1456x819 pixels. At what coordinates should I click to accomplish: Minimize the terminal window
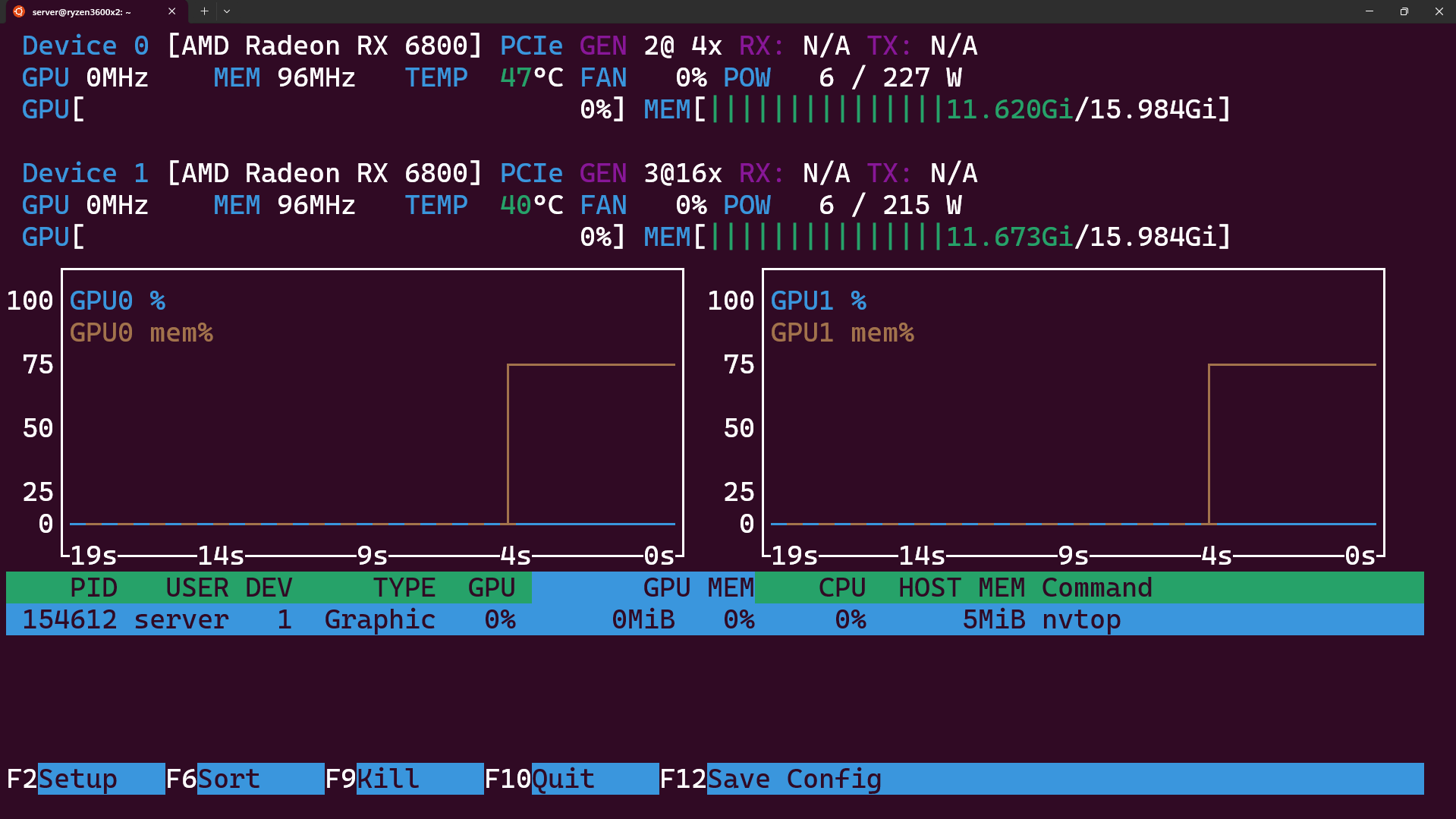[x=1370, y=11]
